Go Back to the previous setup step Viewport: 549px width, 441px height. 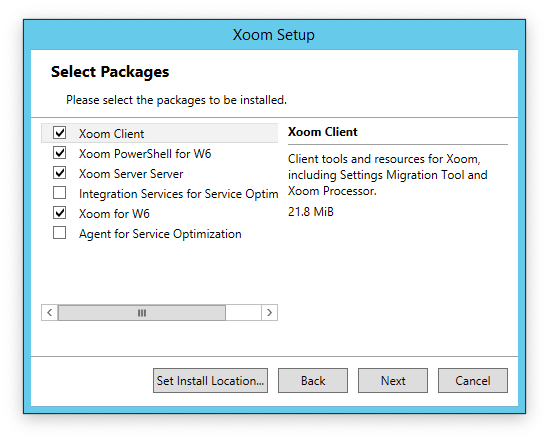pos(313,380)
